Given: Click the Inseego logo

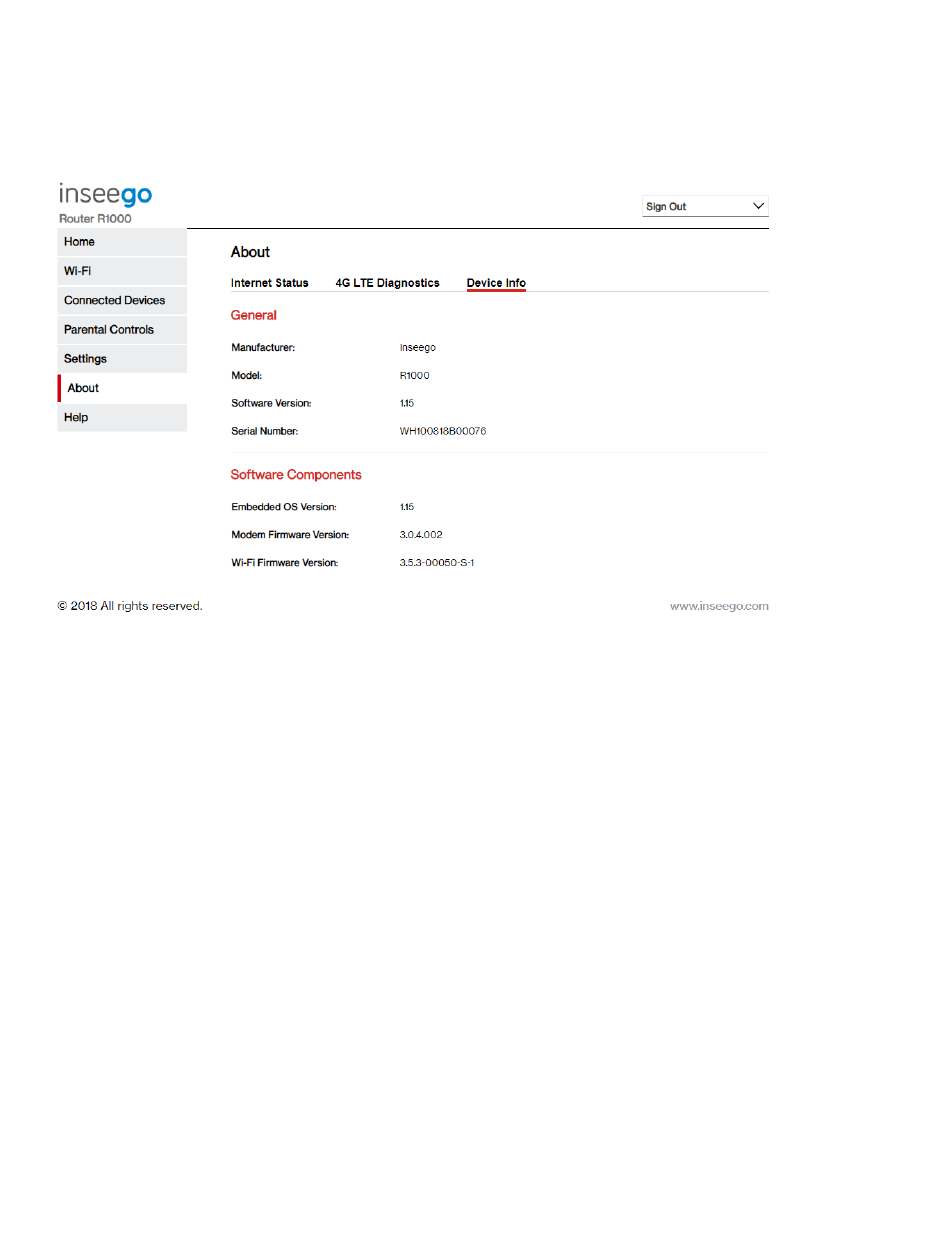Looking at the screenshot, I should pyautogui.click(x=105, y=194).
